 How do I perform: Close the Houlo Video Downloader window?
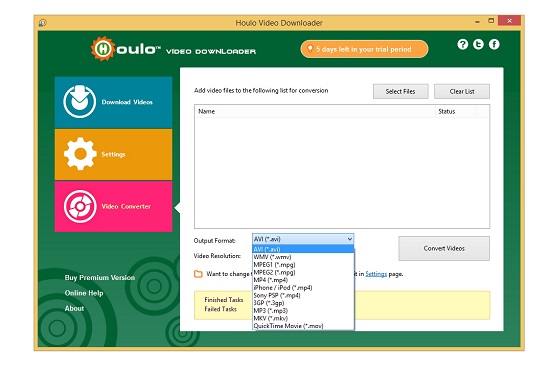pos(509,21)
